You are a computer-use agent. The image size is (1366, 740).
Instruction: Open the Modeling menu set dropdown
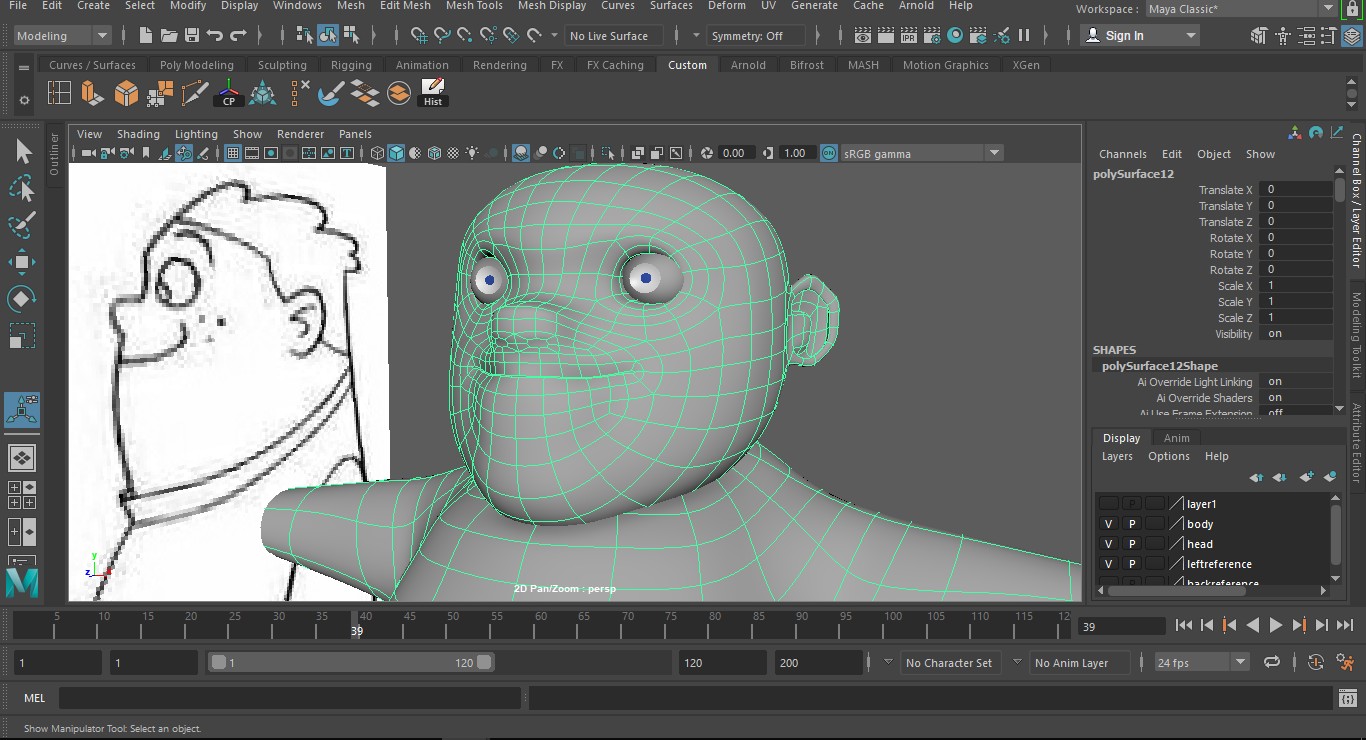tap(62, 36)
